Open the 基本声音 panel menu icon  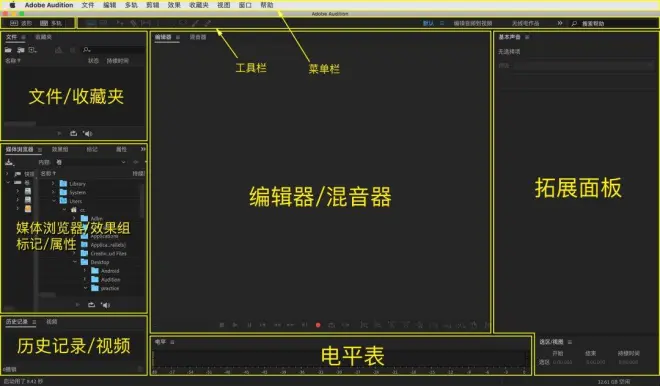[x=527, y=37]
